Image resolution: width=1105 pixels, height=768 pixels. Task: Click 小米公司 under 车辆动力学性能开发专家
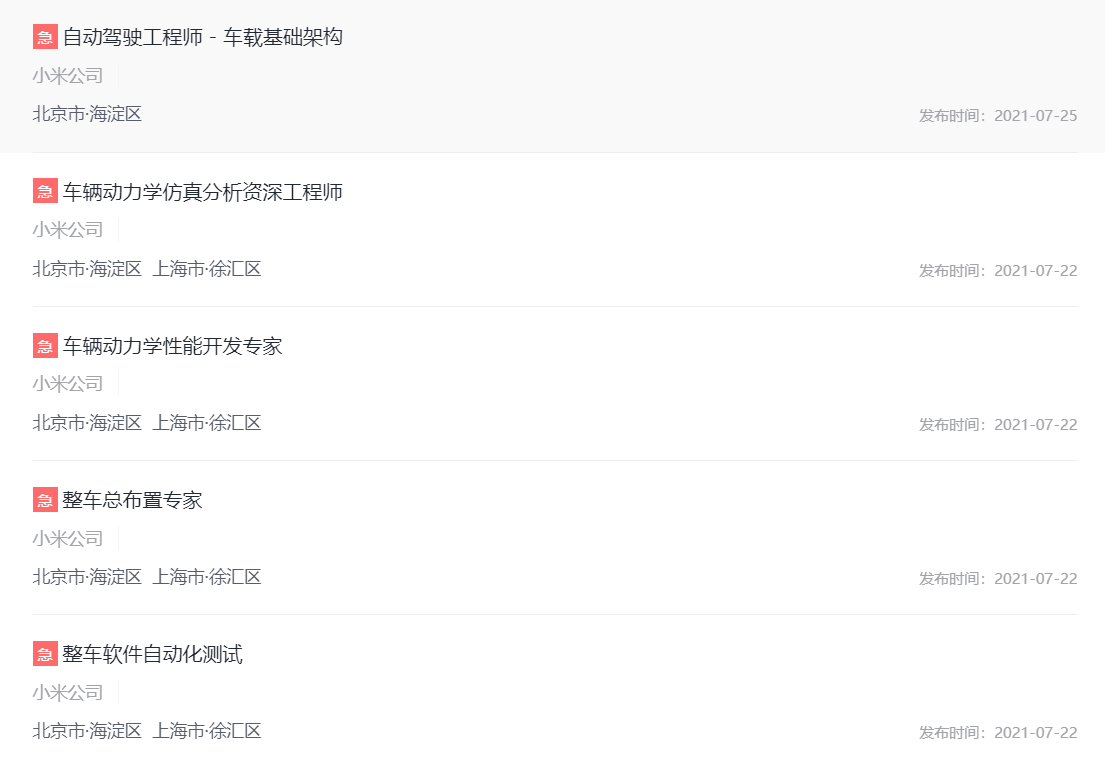tap(68, 384)
